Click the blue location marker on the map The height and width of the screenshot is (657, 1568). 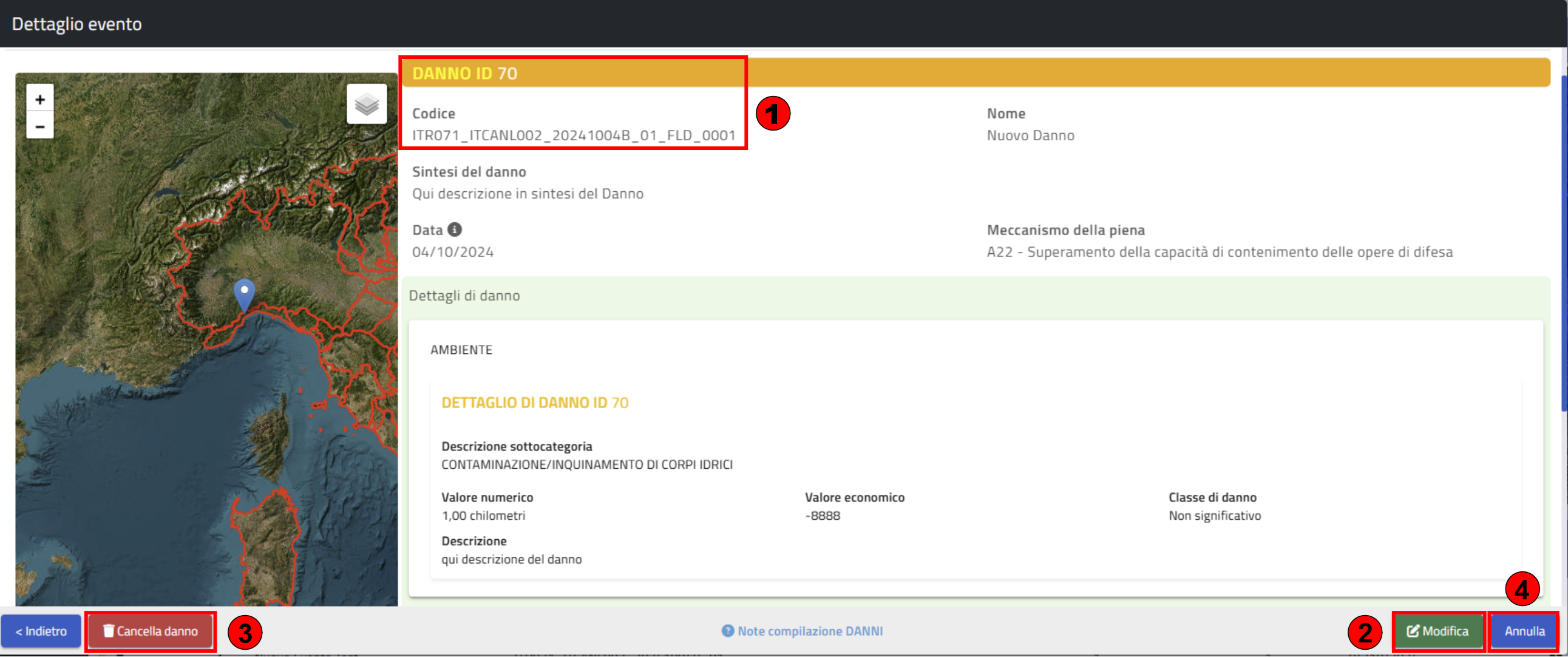click(x=244, y=293)
